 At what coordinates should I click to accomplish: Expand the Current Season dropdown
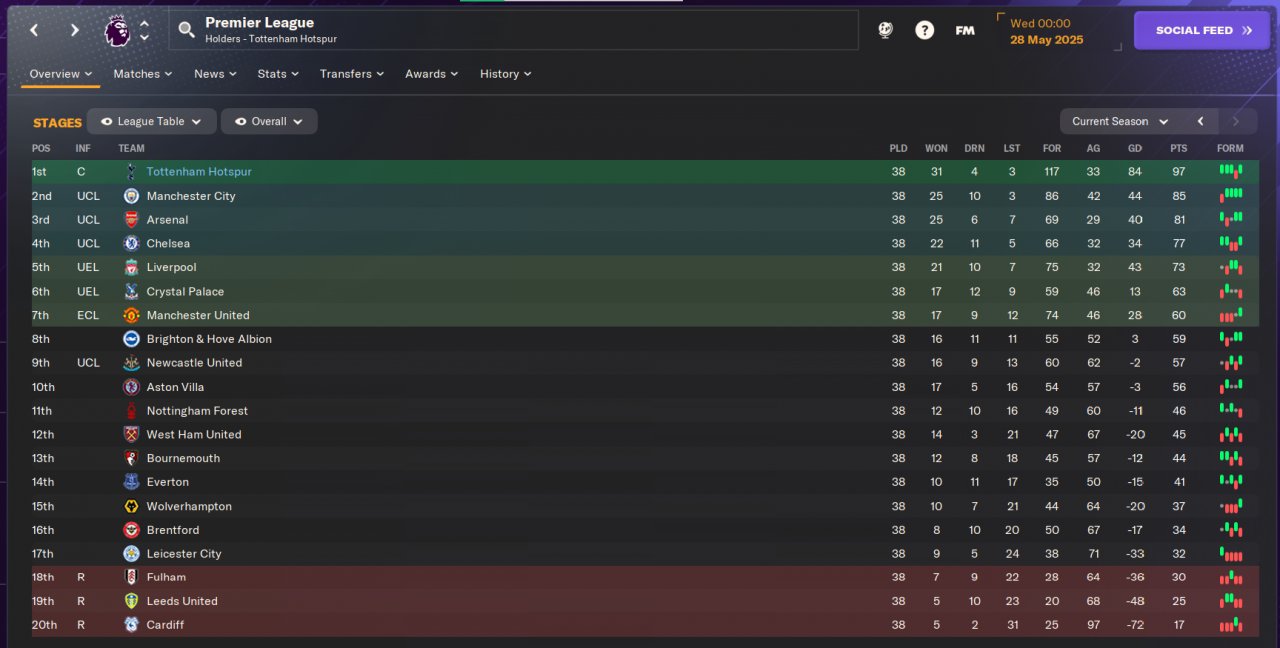point(1120,121)
